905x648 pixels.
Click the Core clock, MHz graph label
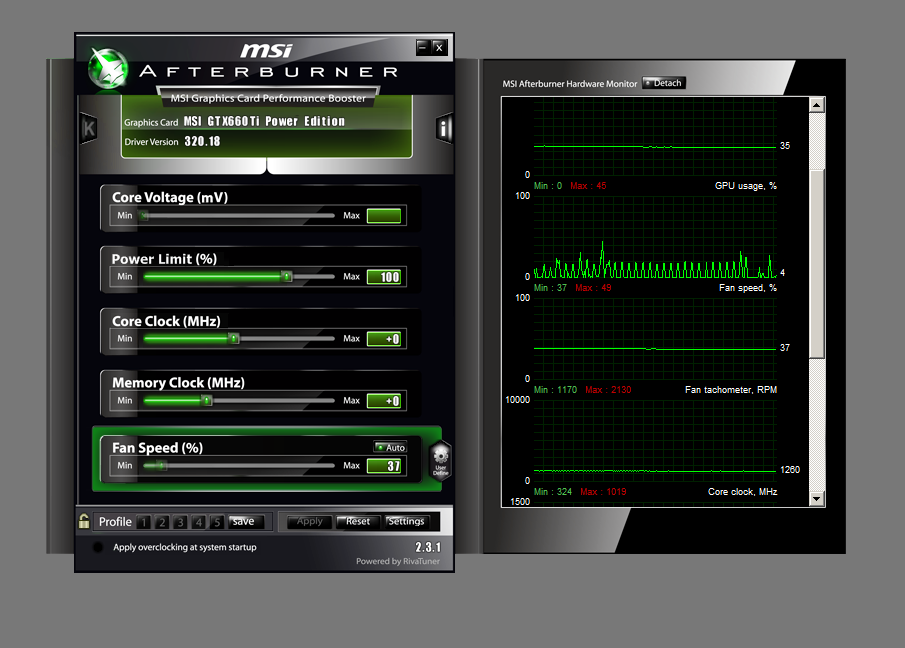coord(742,492)
